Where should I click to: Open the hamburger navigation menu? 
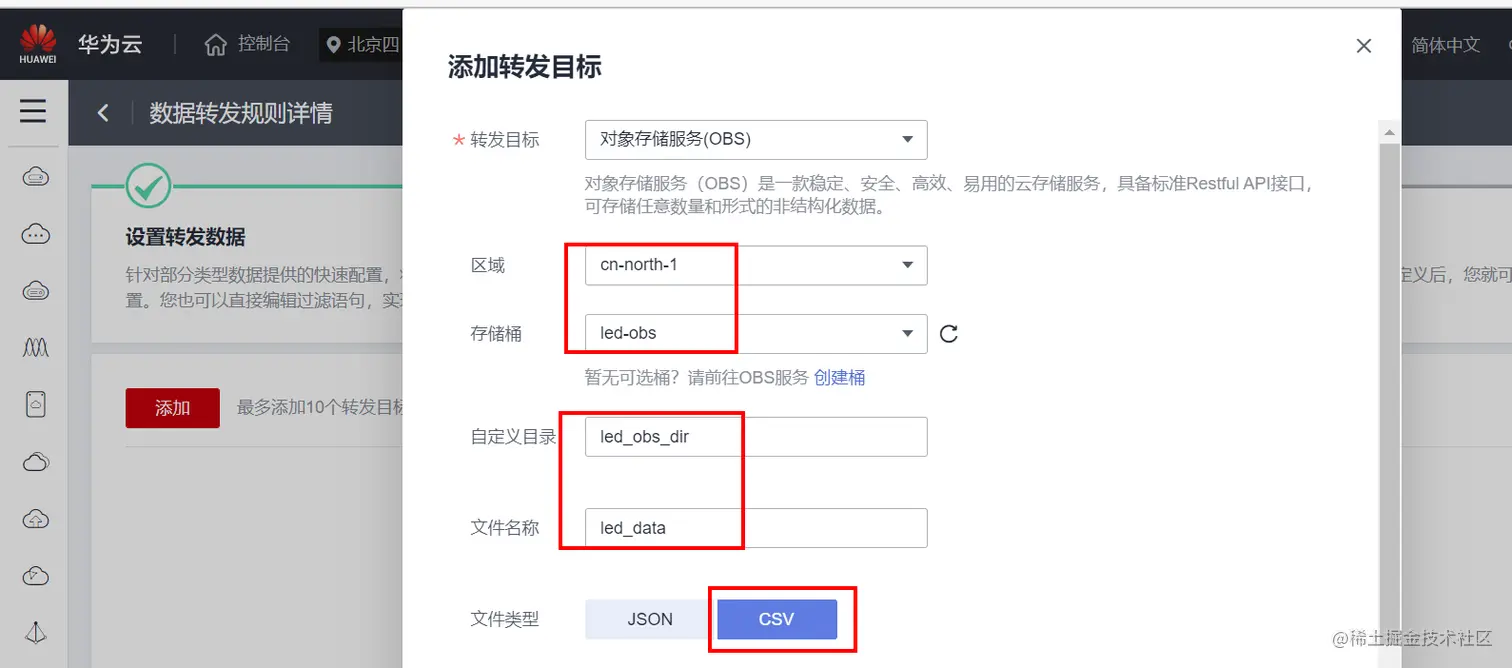tap(33, 111)
